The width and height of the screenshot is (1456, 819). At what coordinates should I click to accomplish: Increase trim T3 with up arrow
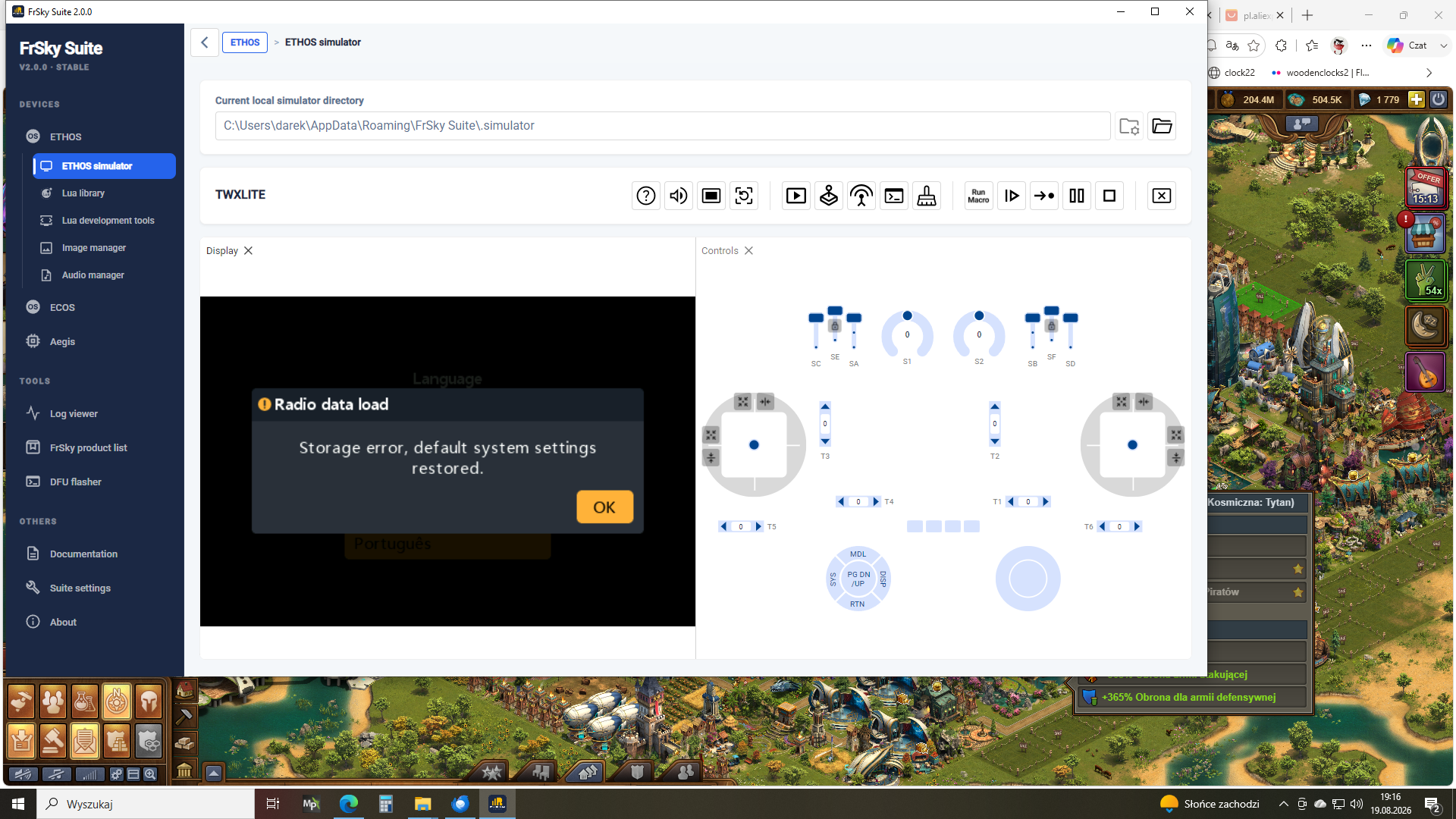(x=825, y=406)
